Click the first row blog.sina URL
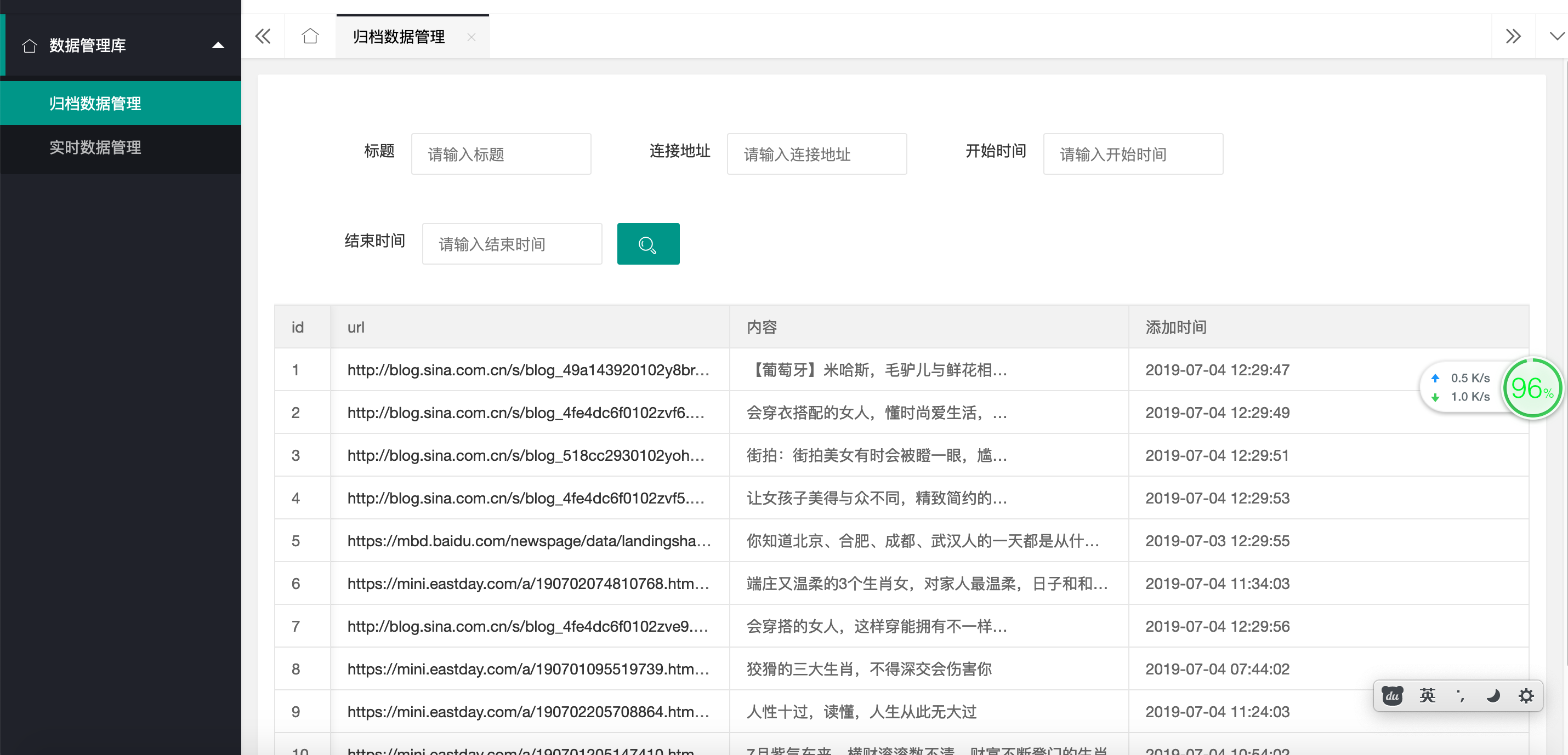The image size is (1568, 755). pyautogui.click(x=528, y=370)
